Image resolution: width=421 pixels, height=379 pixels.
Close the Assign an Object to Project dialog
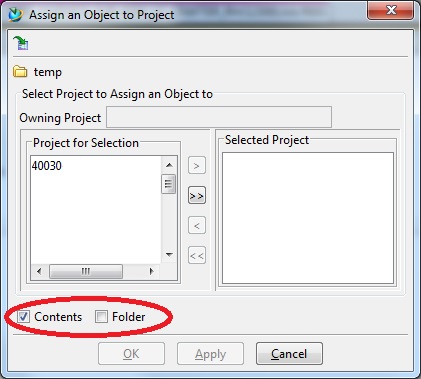coord(391,10)
